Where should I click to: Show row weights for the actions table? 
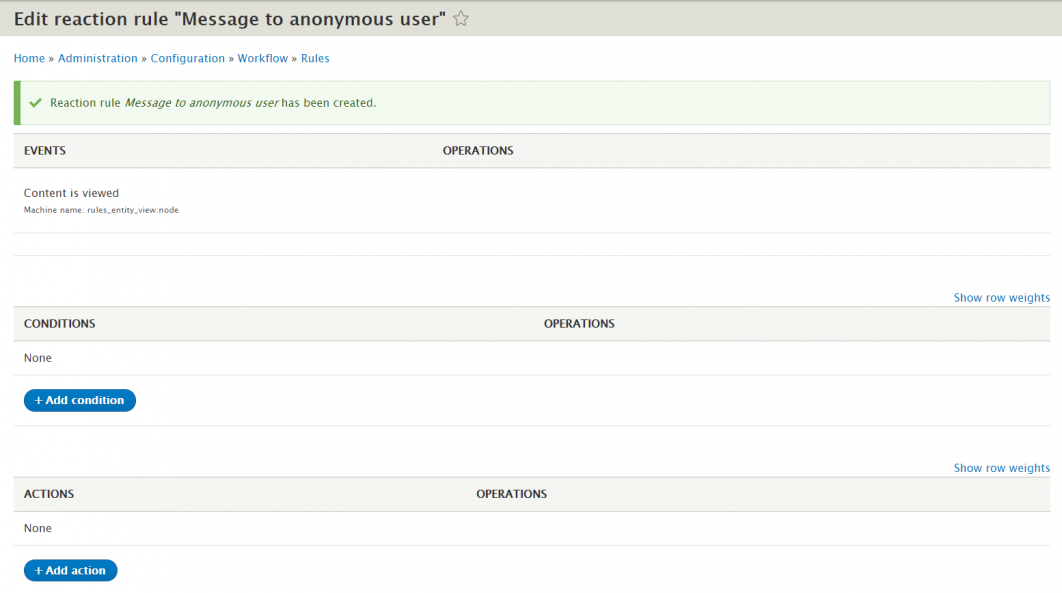(x=1001, y=467)
